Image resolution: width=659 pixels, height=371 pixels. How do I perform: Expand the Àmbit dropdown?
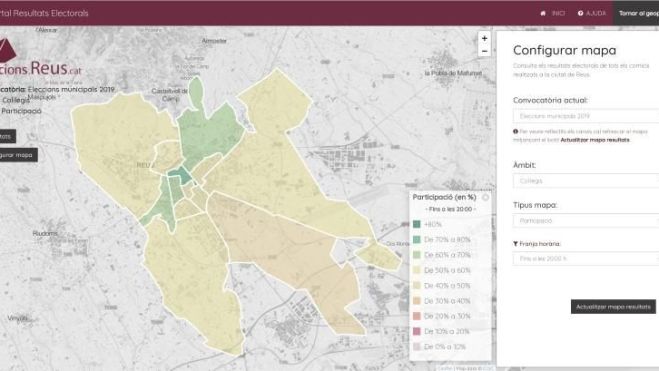pos(586,181)
